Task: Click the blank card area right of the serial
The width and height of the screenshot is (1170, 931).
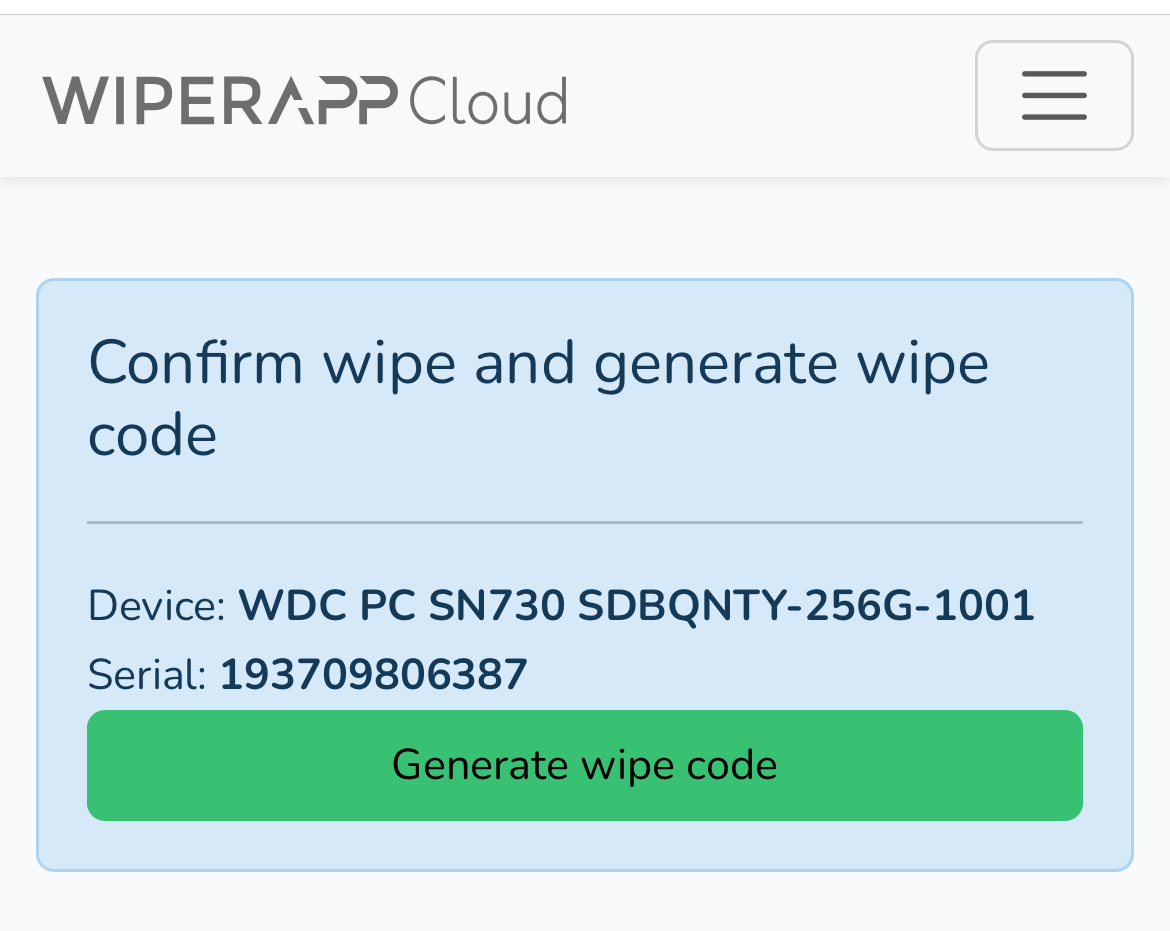Action: click(800, 675)
